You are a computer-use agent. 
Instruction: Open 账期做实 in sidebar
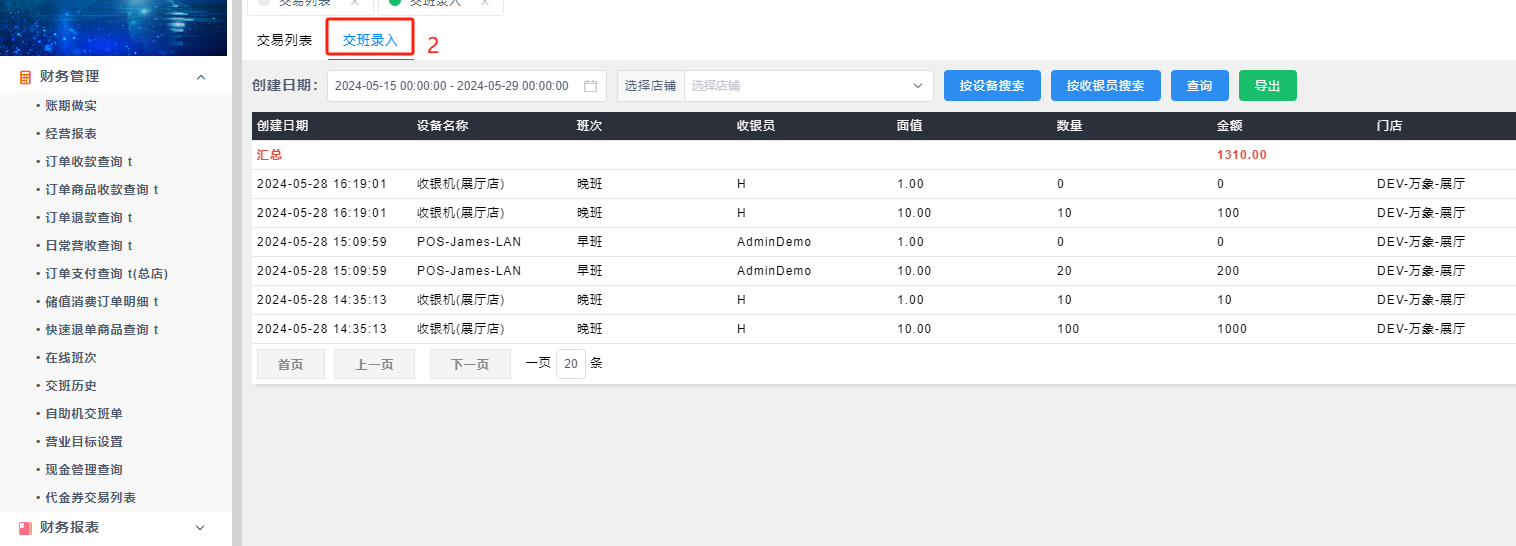click(71, 105)
